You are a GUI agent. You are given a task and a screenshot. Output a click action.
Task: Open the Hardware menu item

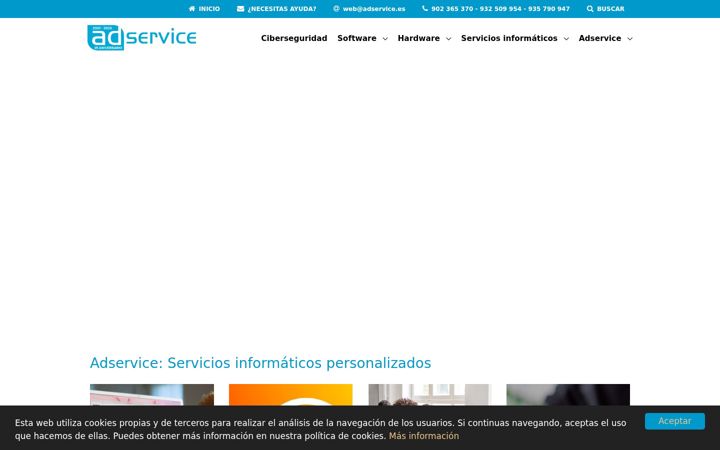pyautogui.click(x=418, y=38)
